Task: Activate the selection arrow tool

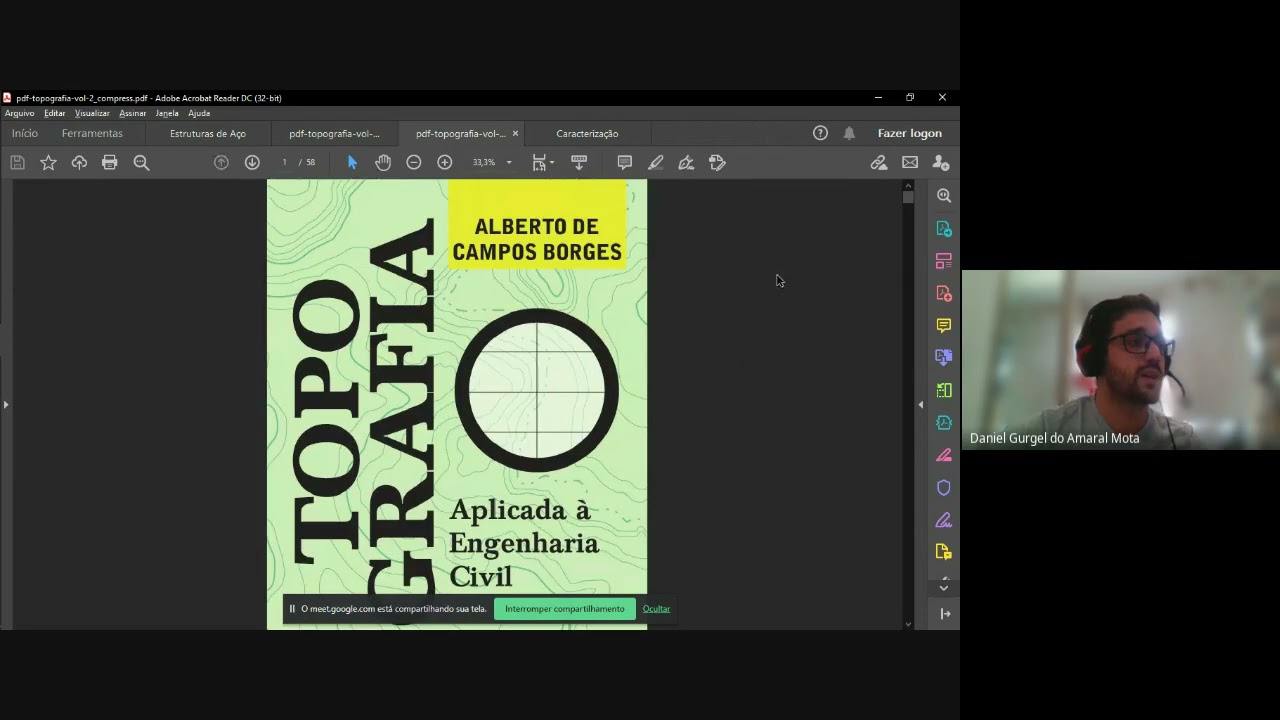Action: pyautogui.click(x=352, y=162)
